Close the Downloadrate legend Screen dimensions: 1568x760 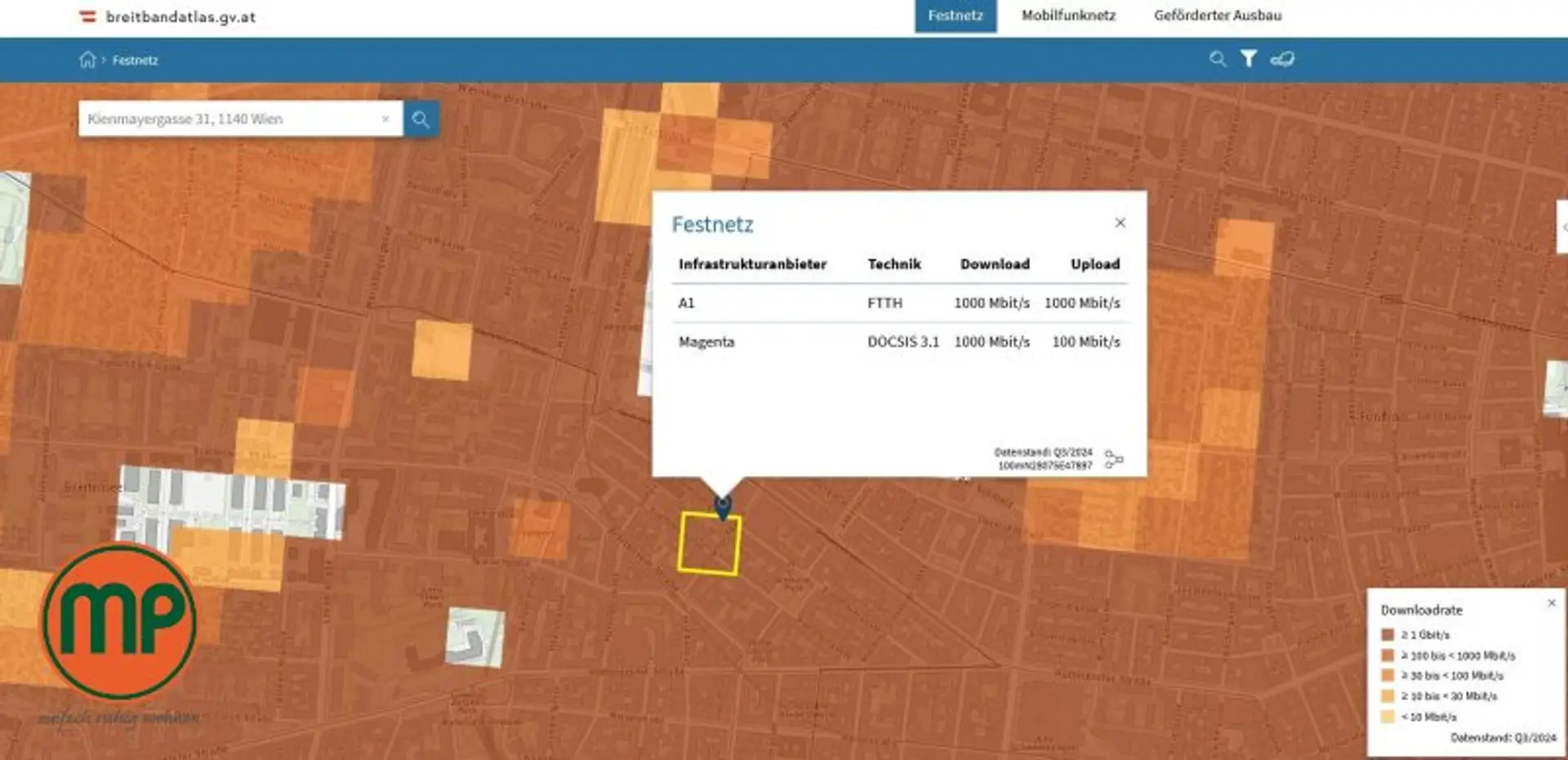(1552, 603)
